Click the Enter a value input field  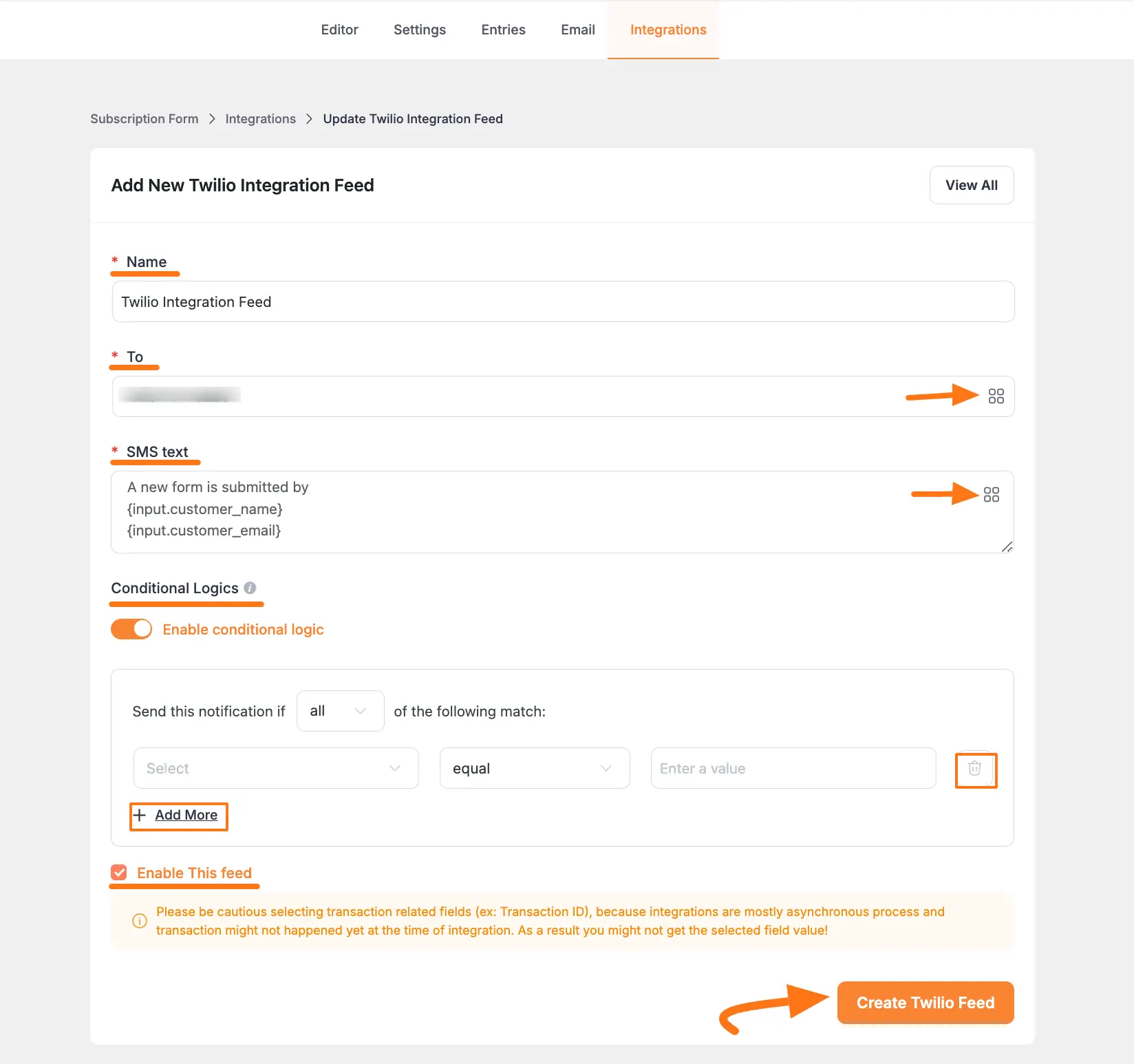793,768
